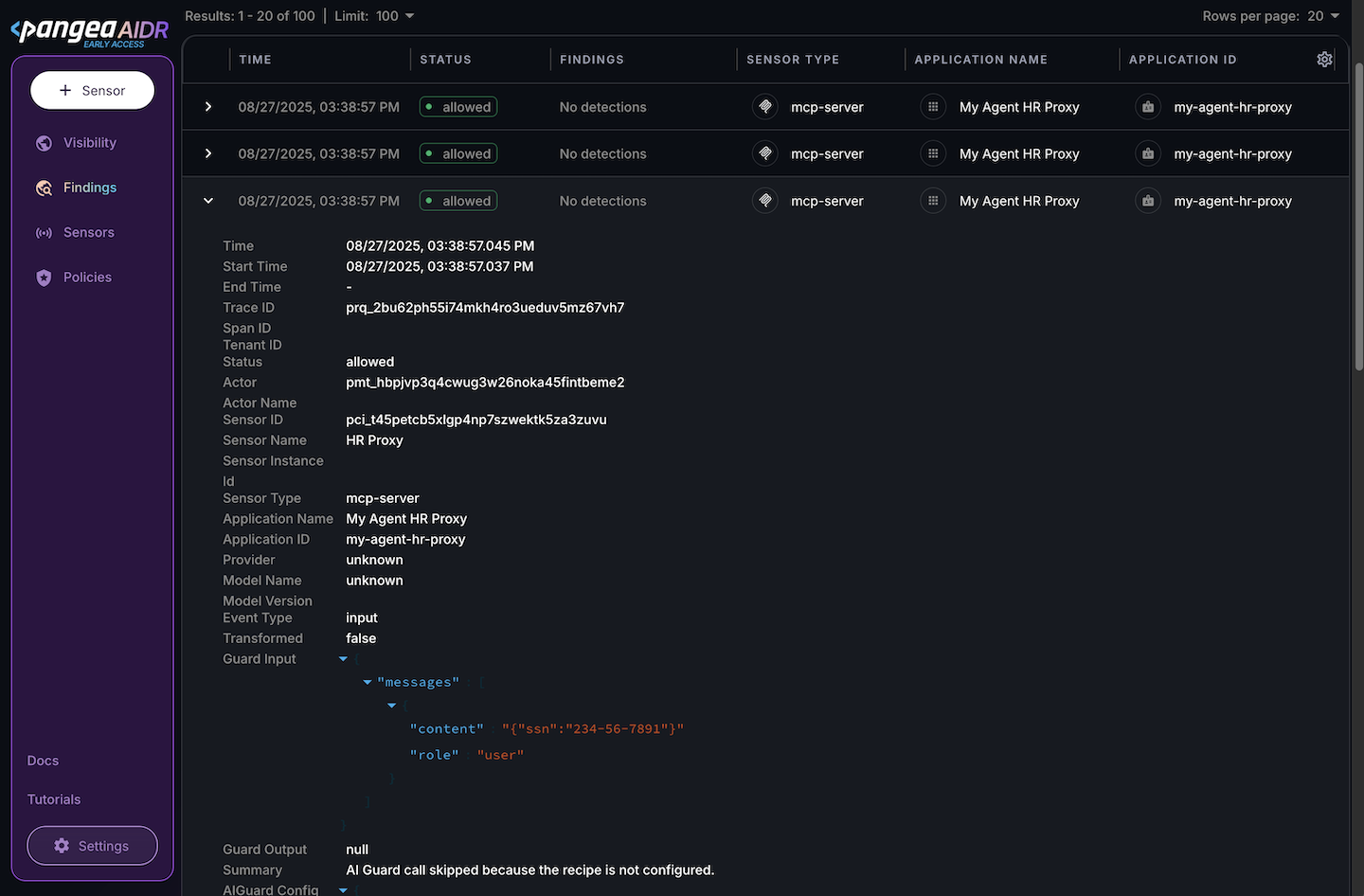Click the second row's allowed status badge
The image size is (1364, 896).
(458, 153)
